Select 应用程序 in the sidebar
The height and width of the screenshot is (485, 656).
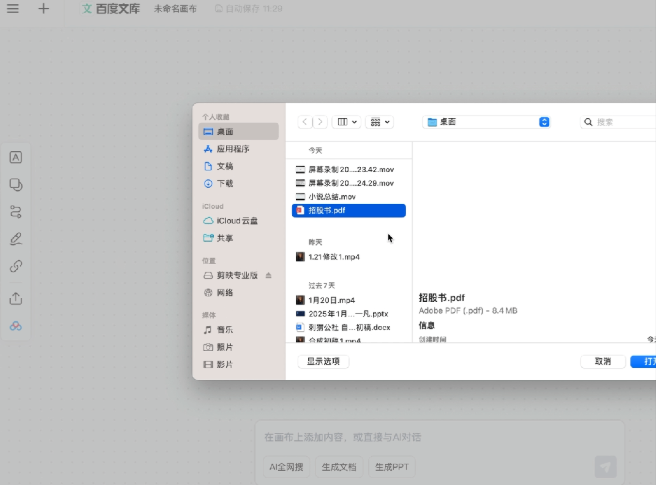tap(238, 149)
